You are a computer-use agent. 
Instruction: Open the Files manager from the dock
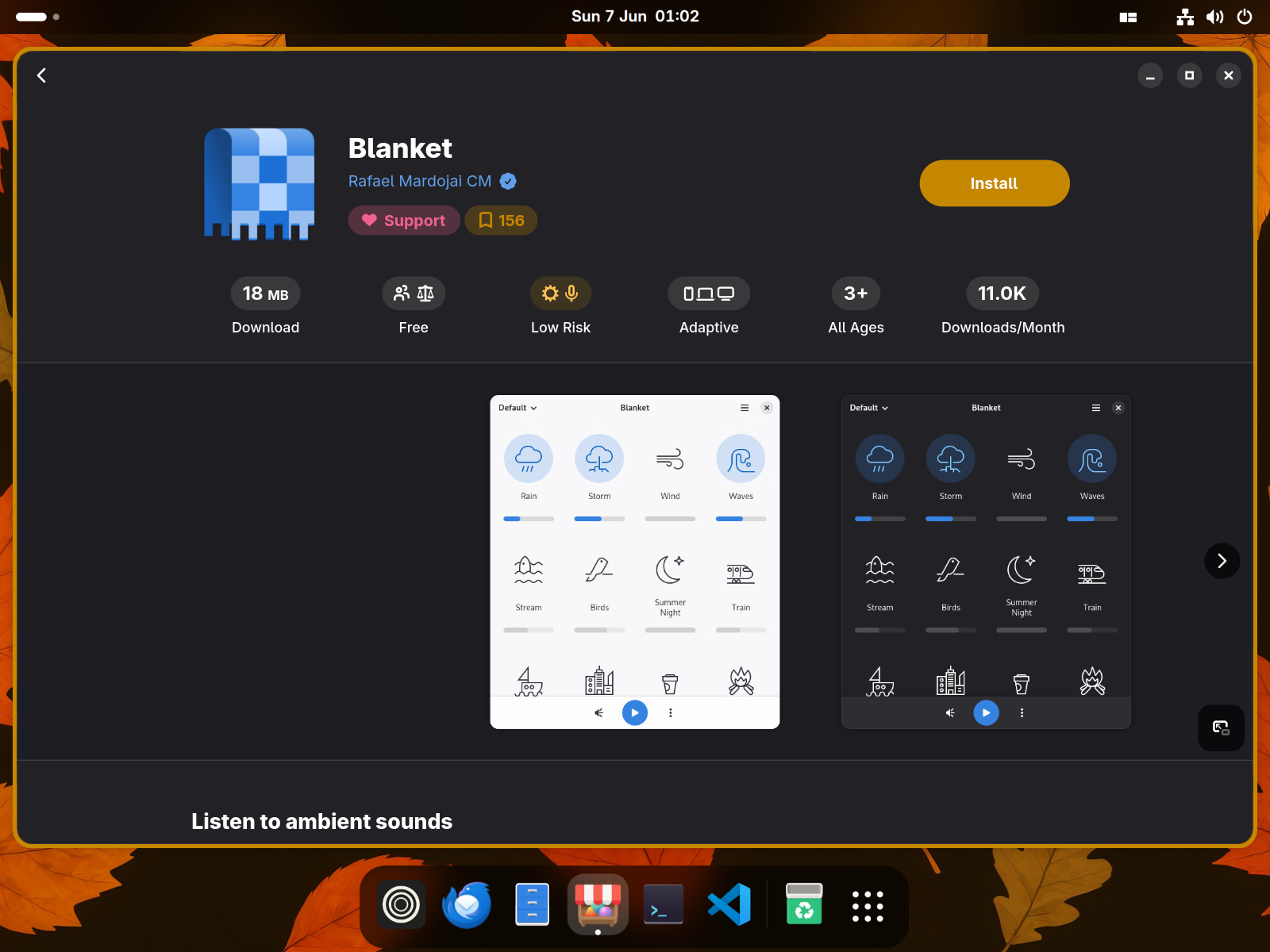point(533,904)
